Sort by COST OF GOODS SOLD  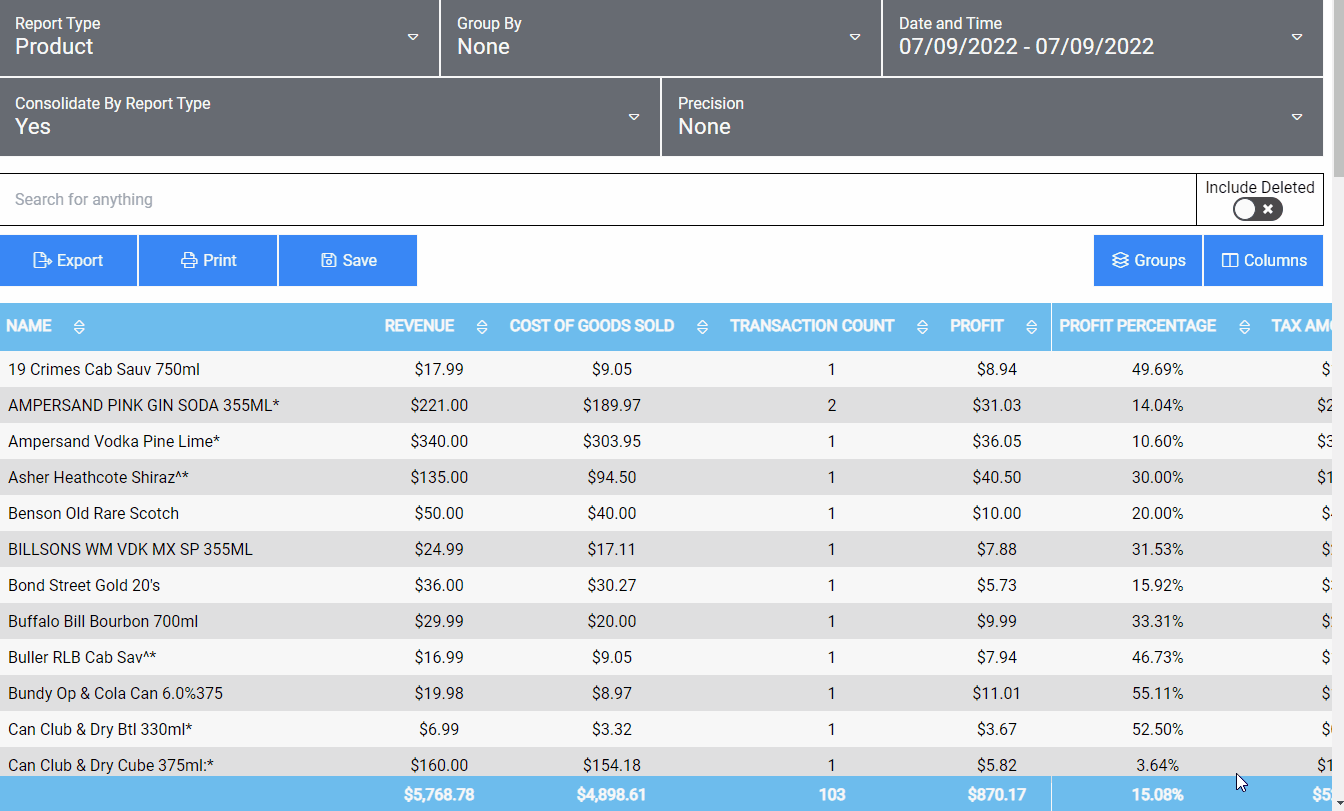703,326
